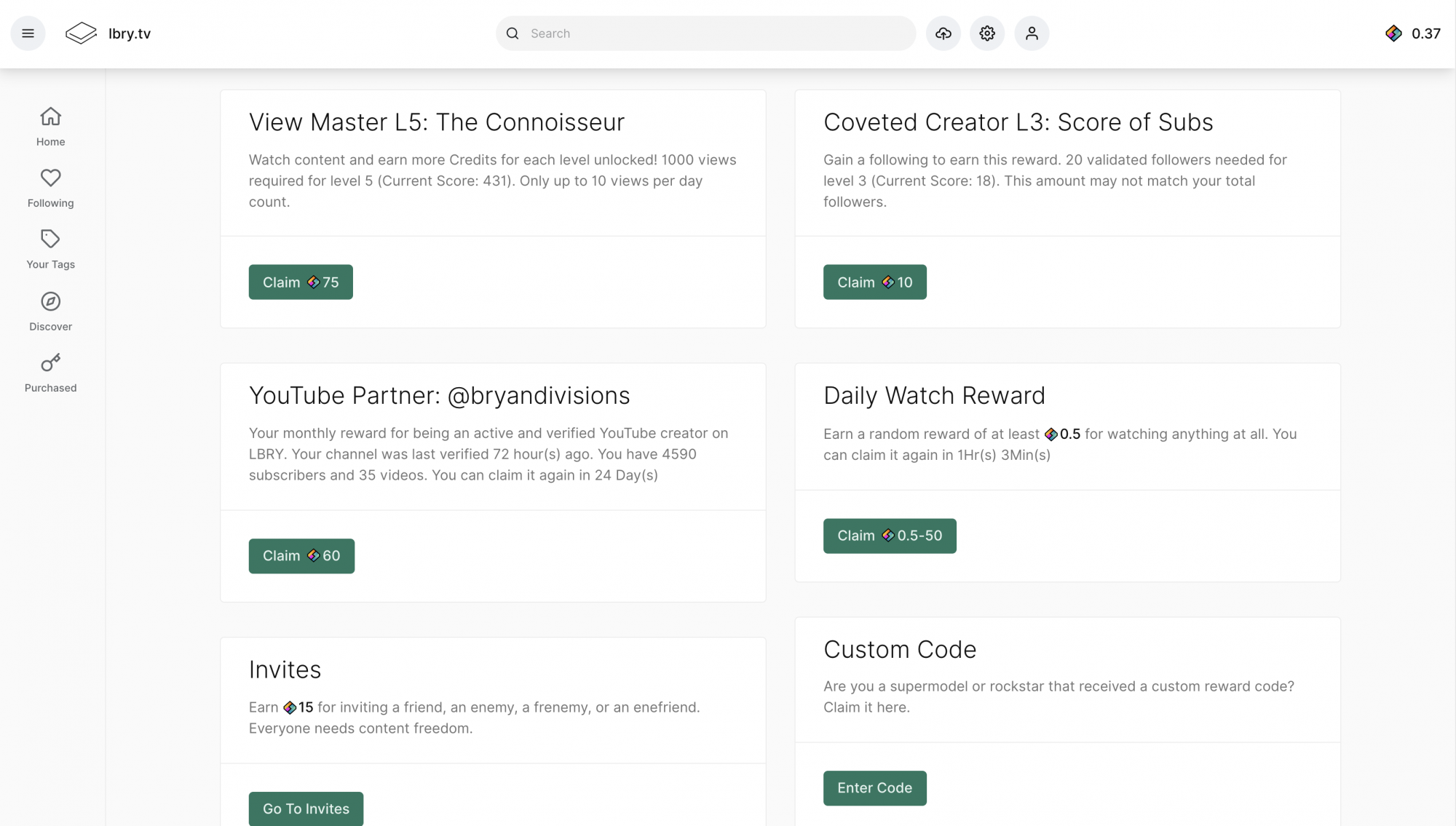Open the account user icon

[x=1031, y=33]
